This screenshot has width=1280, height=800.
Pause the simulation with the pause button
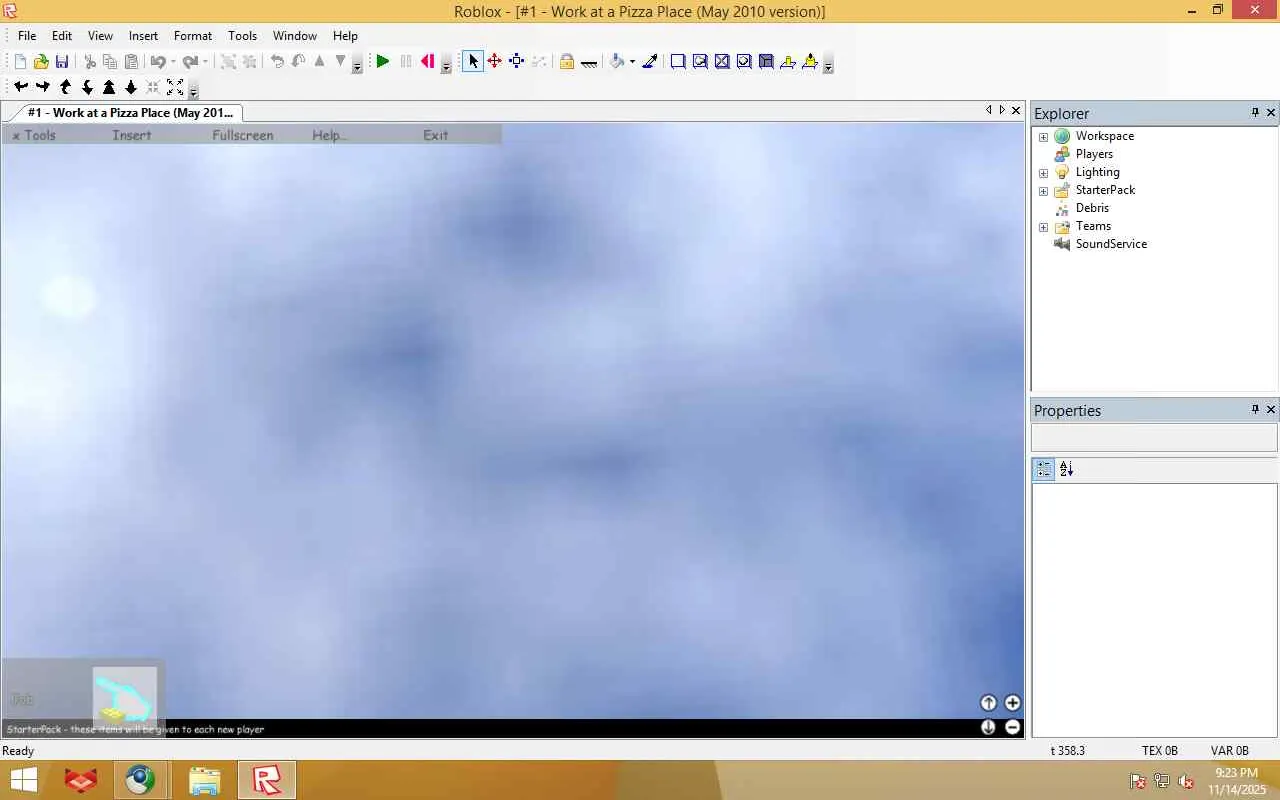405,62
